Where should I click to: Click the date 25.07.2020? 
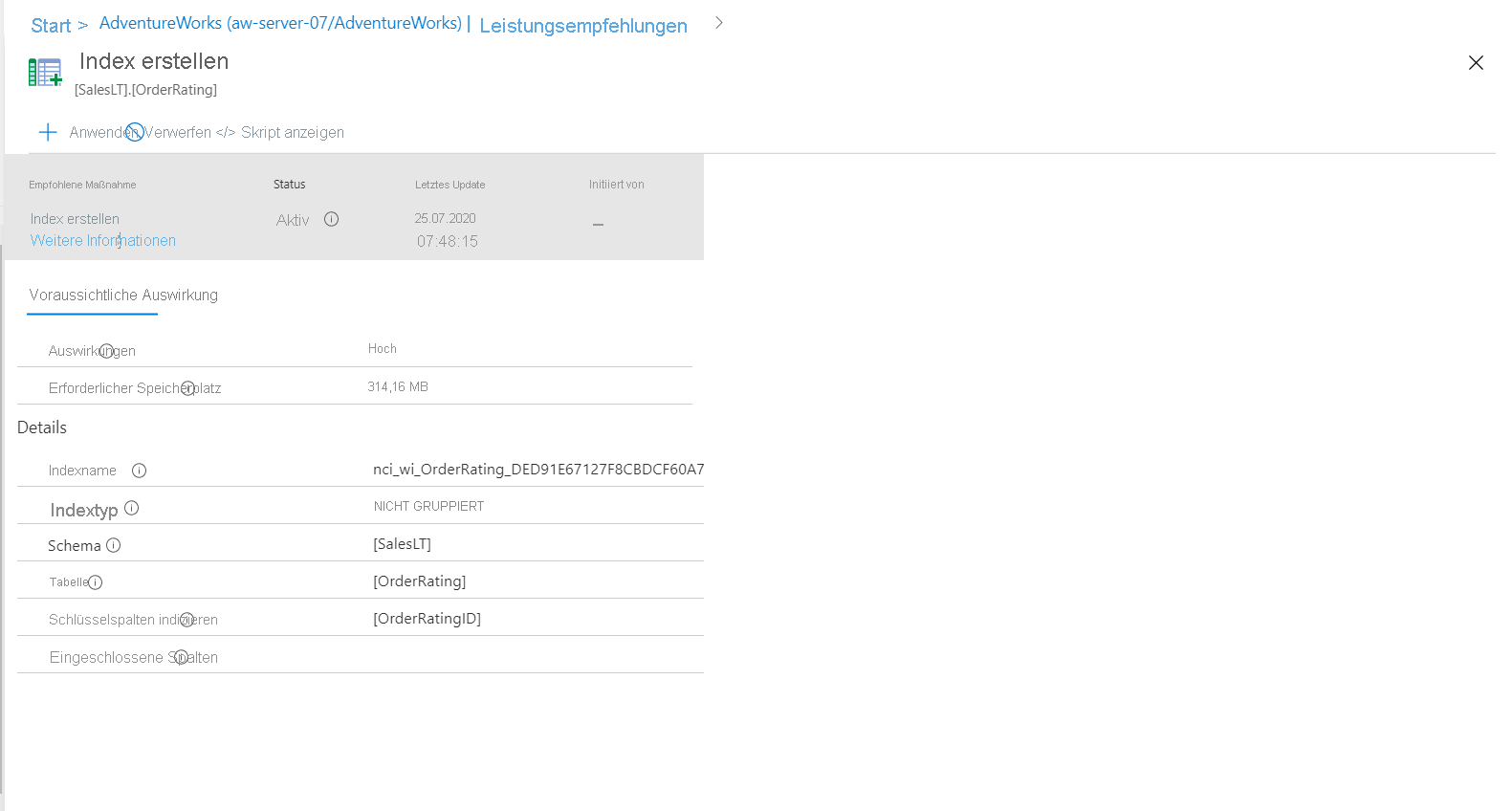click(446, 218)
